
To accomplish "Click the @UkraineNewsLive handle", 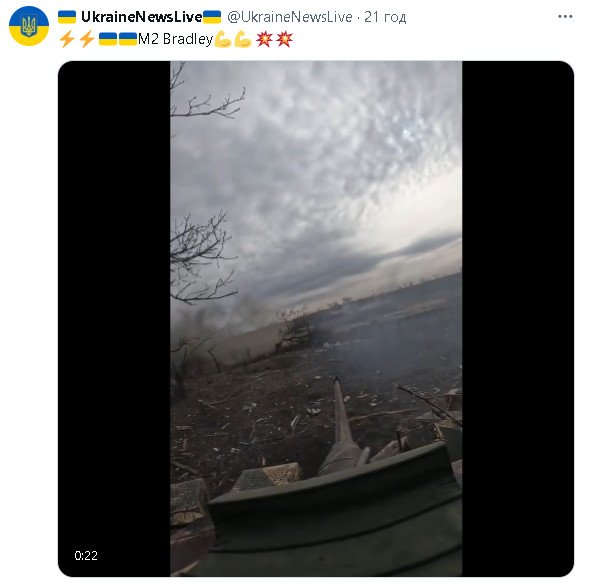I will tap(290, 17).
